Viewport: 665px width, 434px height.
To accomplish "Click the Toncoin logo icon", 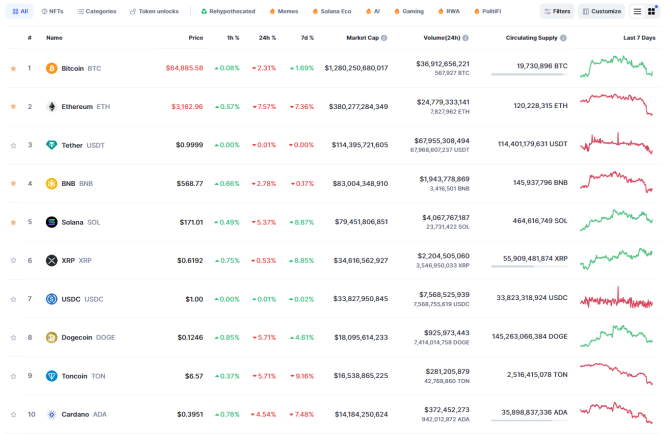I will pyautogui.click(x=51, y=376).
